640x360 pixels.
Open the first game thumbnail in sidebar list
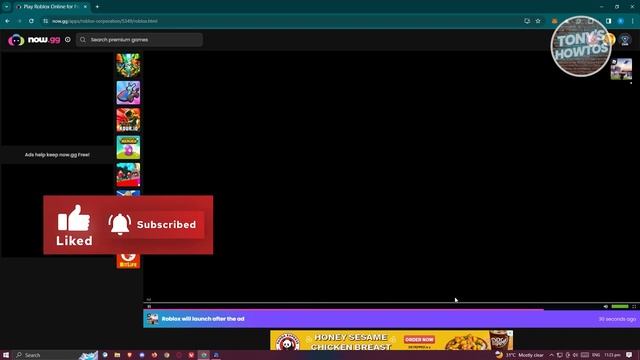tap(128, 65)
